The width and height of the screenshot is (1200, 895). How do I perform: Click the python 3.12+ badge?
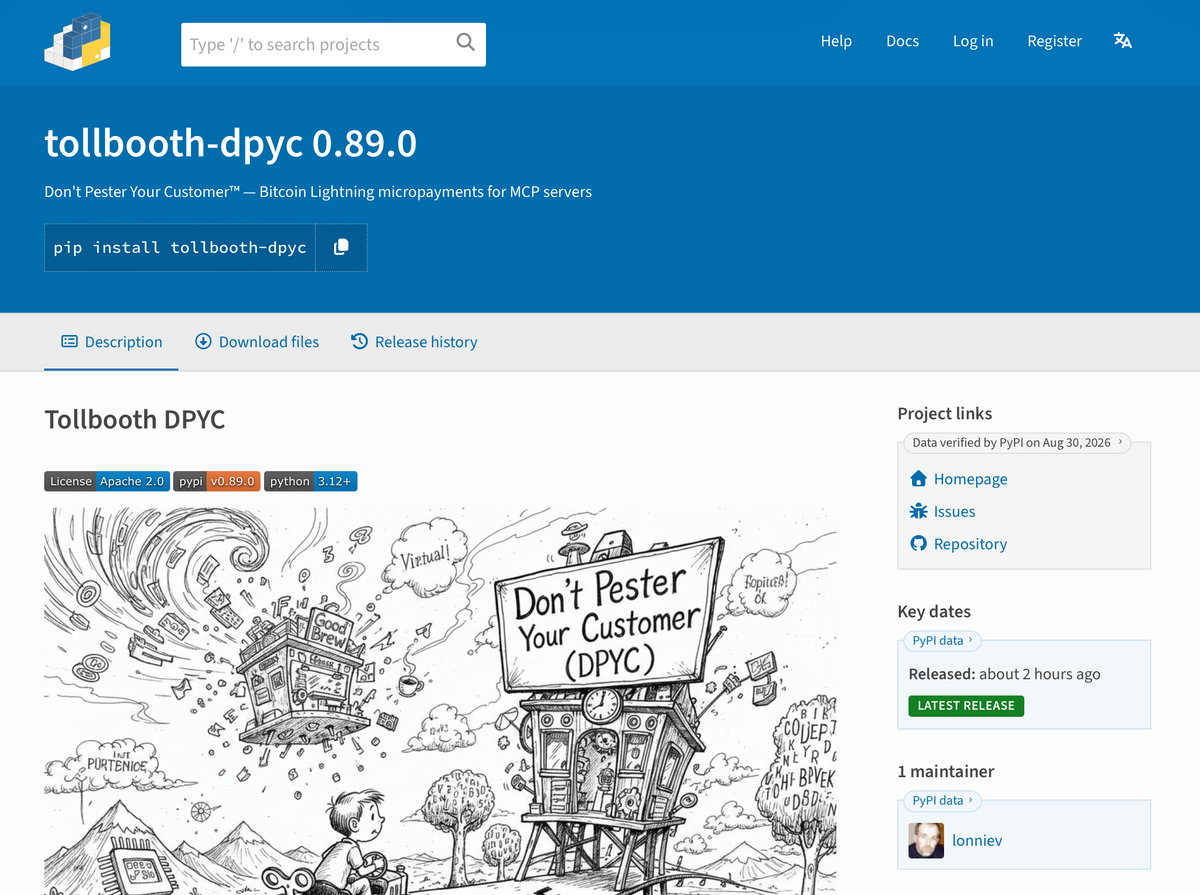[x=311, y=481]
